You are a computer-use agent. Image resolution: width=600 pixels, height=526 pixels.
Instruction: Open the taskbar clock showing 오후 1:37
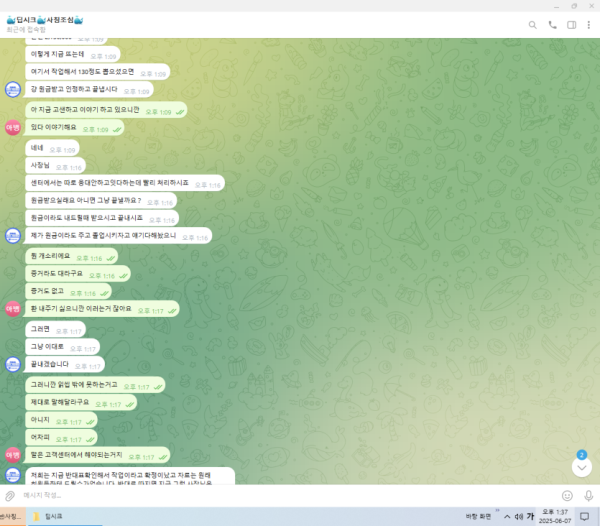pyautogui.click(x=555, y=516)
